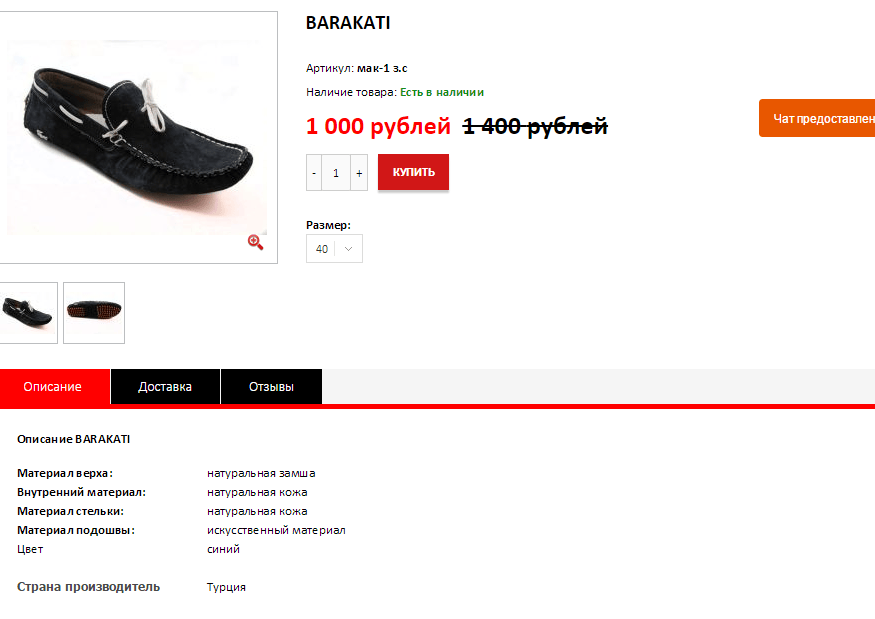
Task: Click the crossed-out 1 400 рублей price
Action: pyautogui.click(x=535, y=127)
